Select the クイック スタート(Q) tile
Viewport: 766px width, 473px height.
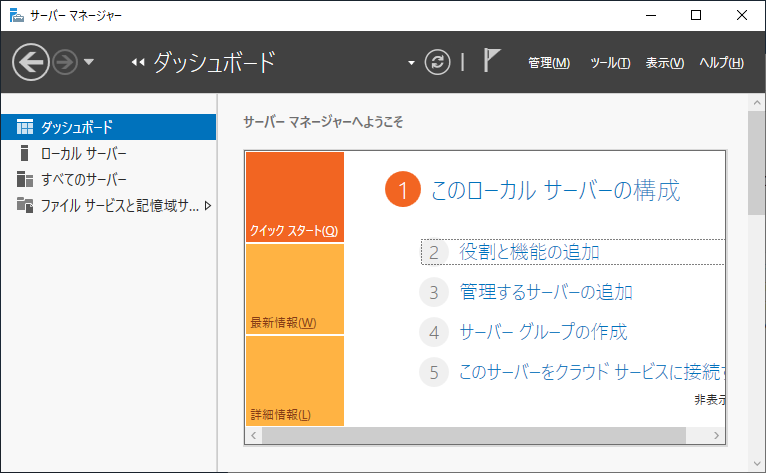click(x=294, y=197)
